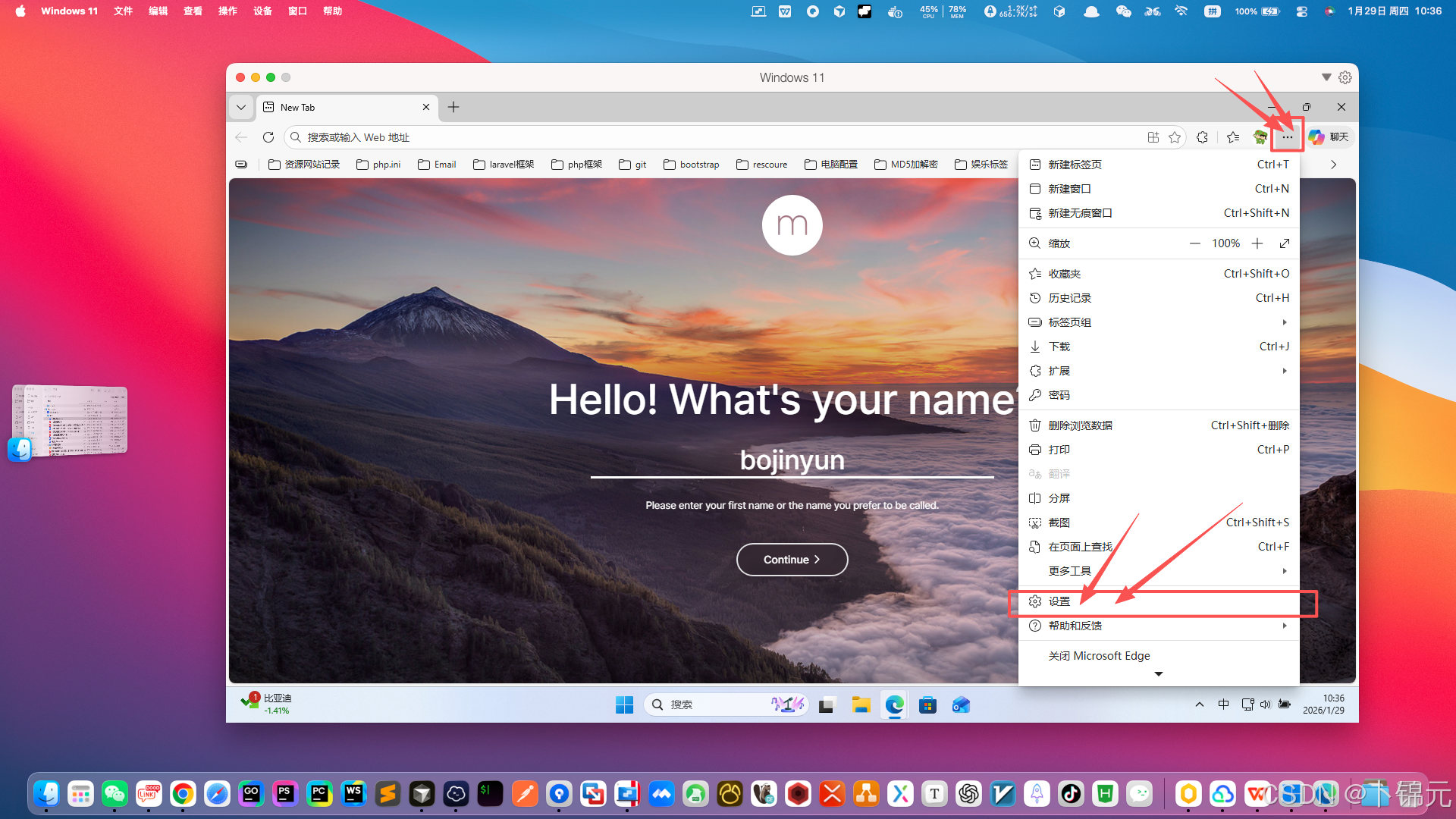This screenshot has width=1456, height=819.
Task: Click the zoom out minus icon
Action: 1195,243
